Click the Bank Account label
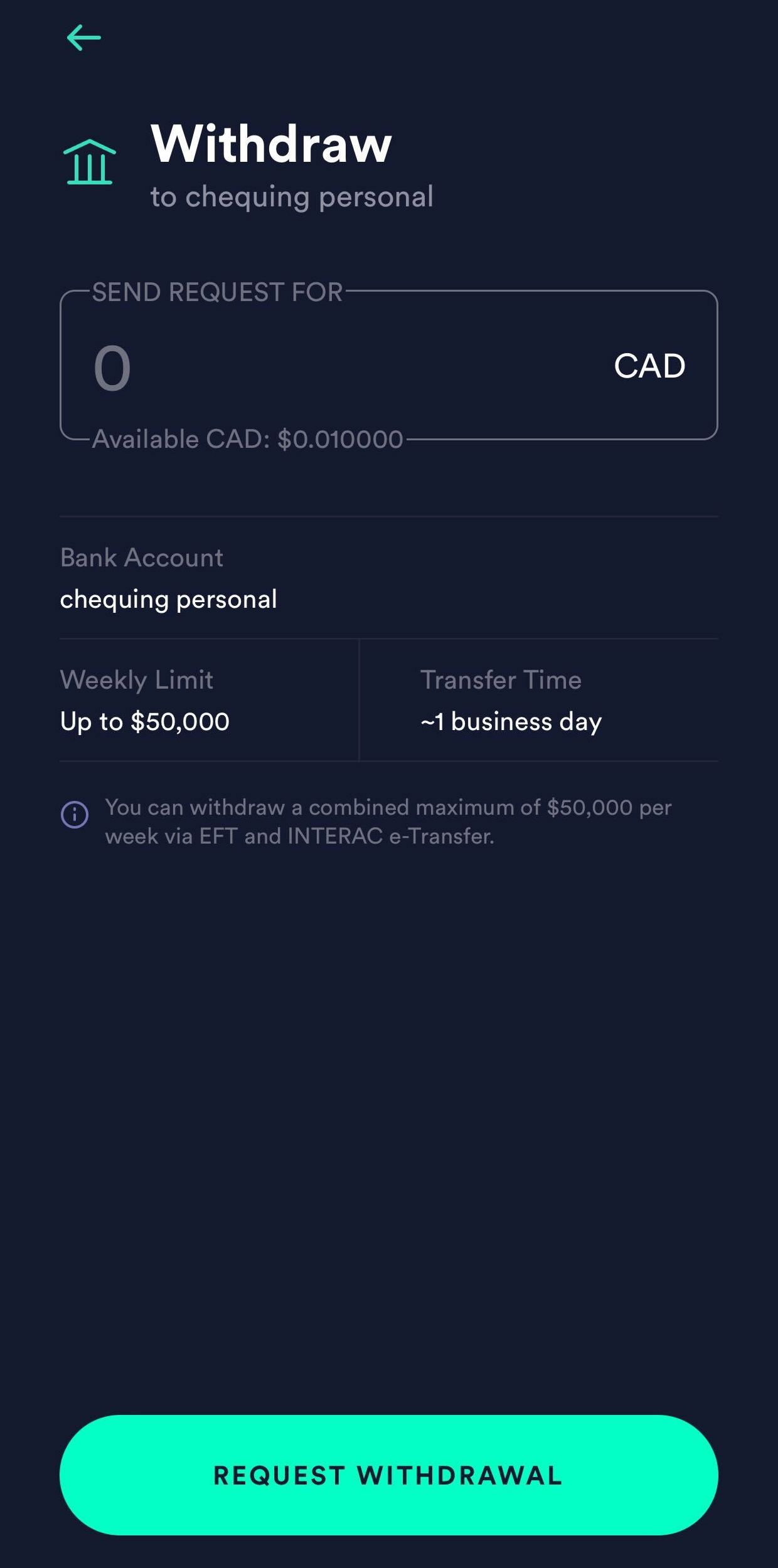This screenshot has height=1568, width=778. (x=141, y=558)
